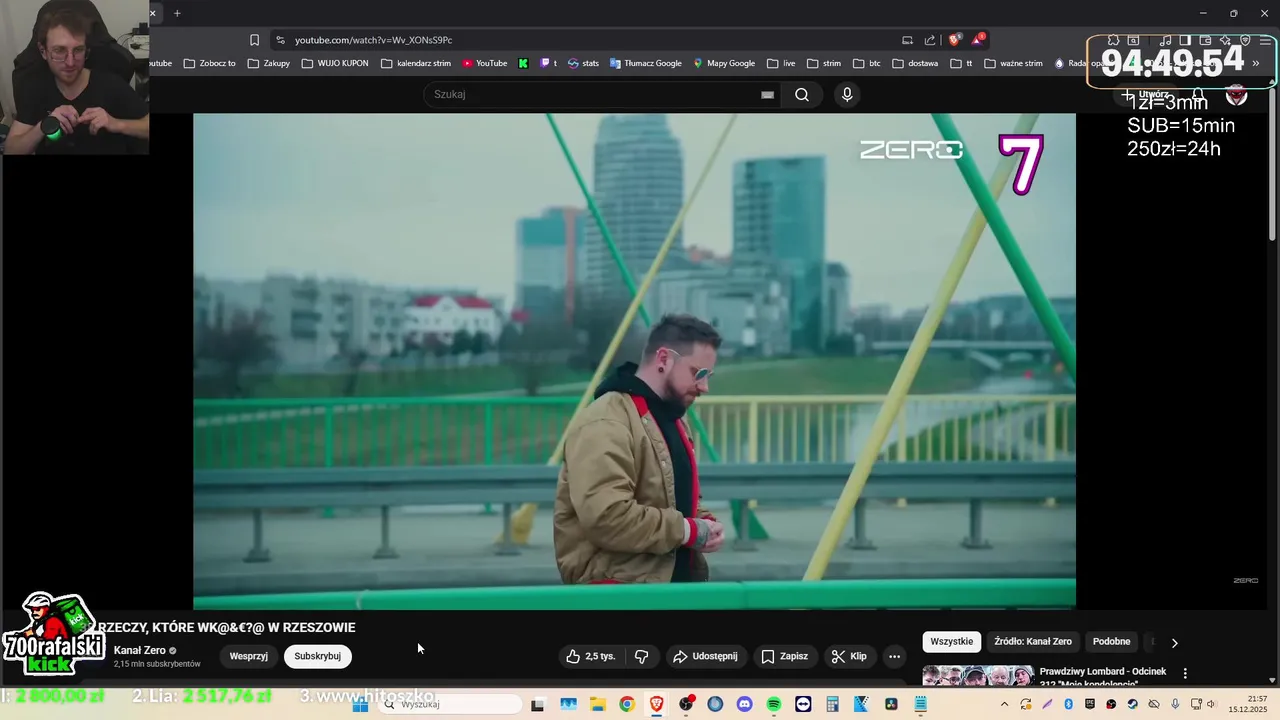This screenshot has width=1280, height=720.
Task: Click Windows taskbar Wyszukaj search box
Action: [450, 704]
